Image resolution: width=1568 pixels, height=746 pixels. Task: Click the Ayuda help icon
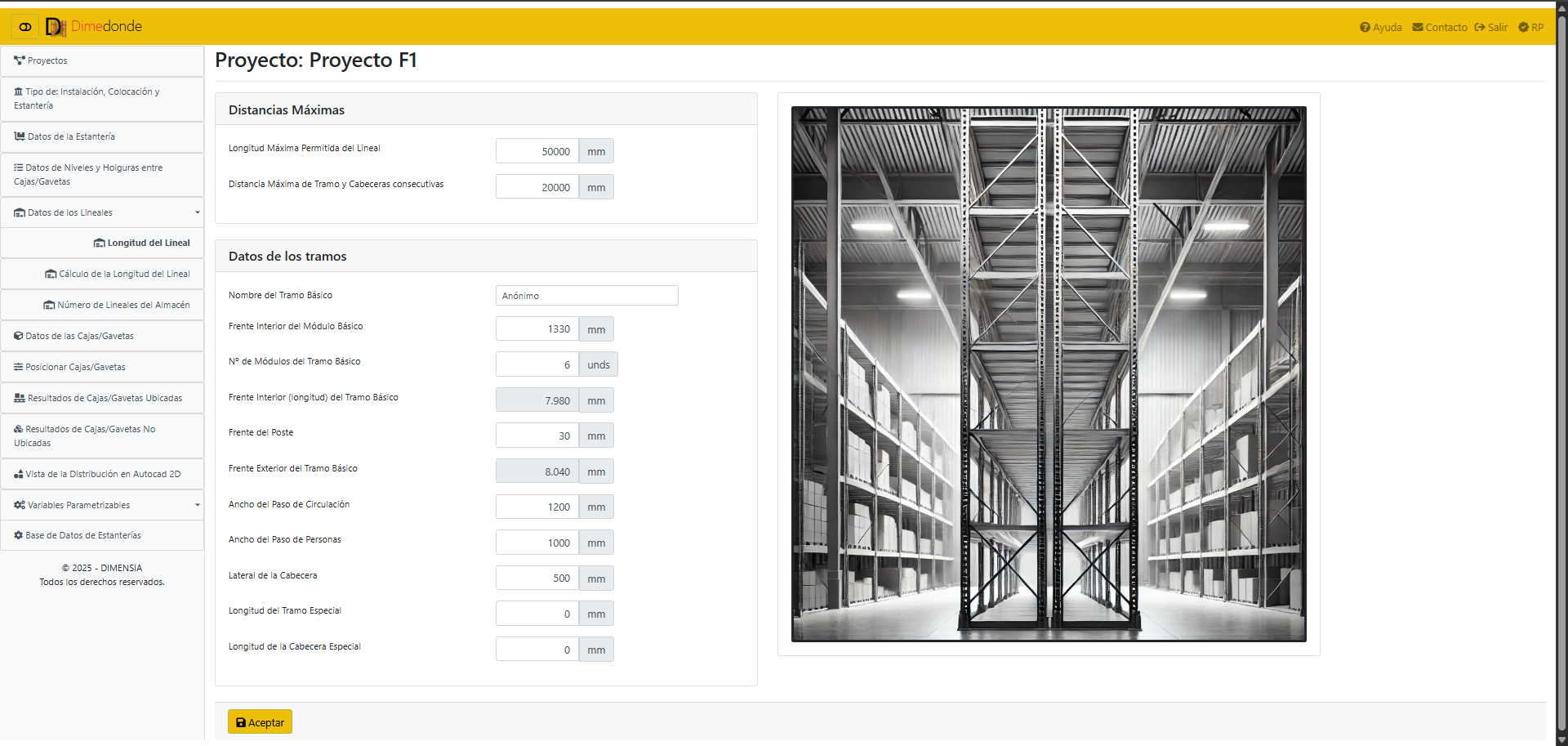1365,28
